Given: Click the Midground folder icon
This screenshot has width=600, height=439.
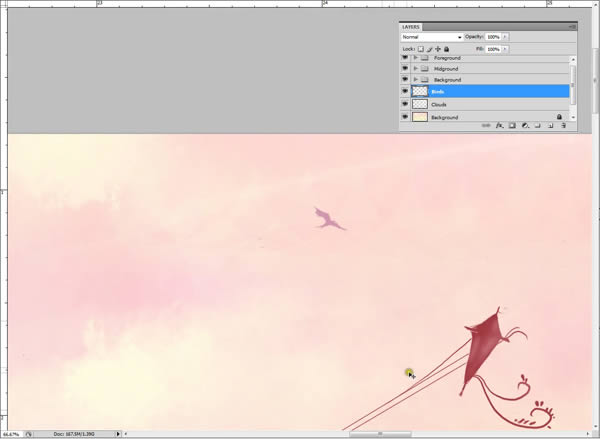Looking at the screenshot, I should click(424, 69).
